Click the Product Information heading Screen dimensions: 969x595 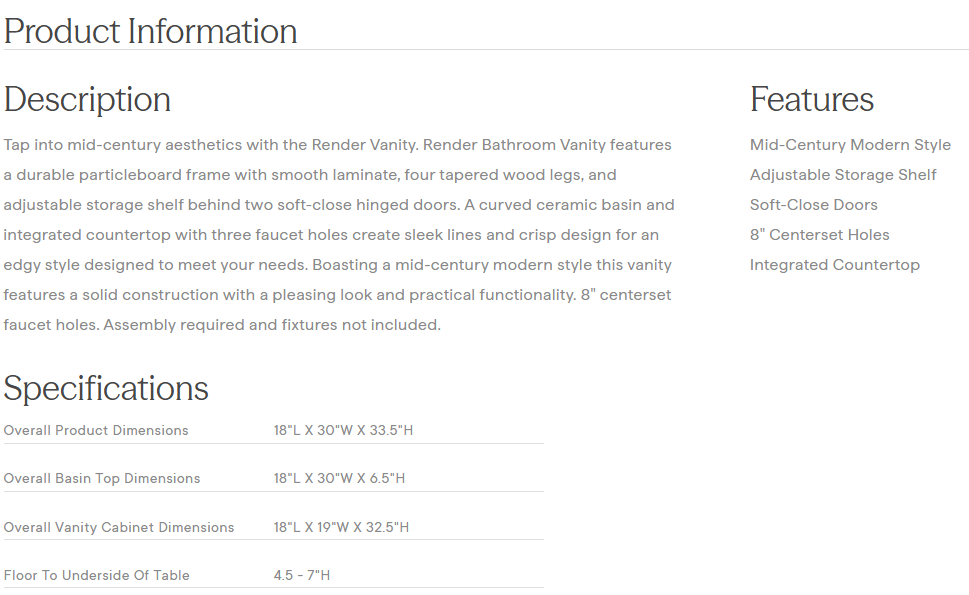pos(150,31)
